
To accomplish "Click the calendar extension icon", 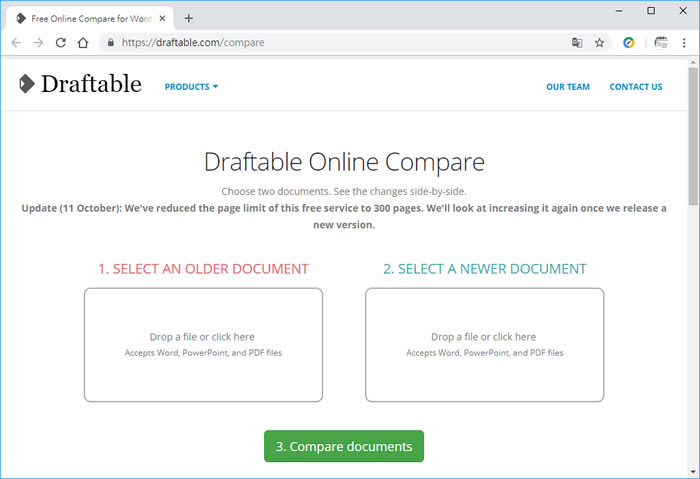I will 661,43.
